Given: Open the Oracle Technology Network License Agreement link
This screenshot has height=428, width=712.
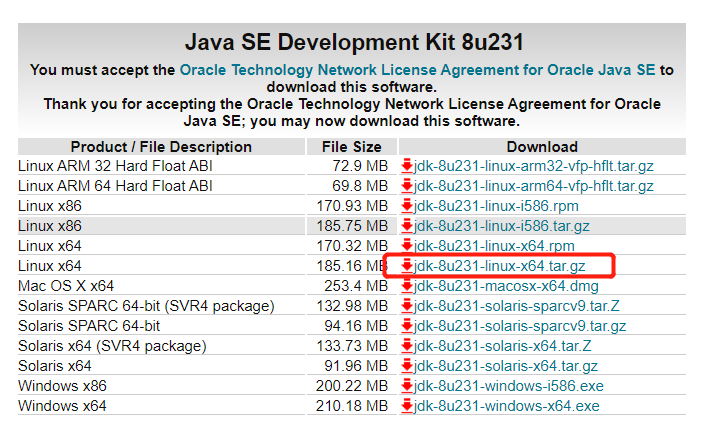Looking at the screenshot, I should (x=417, y=70).
